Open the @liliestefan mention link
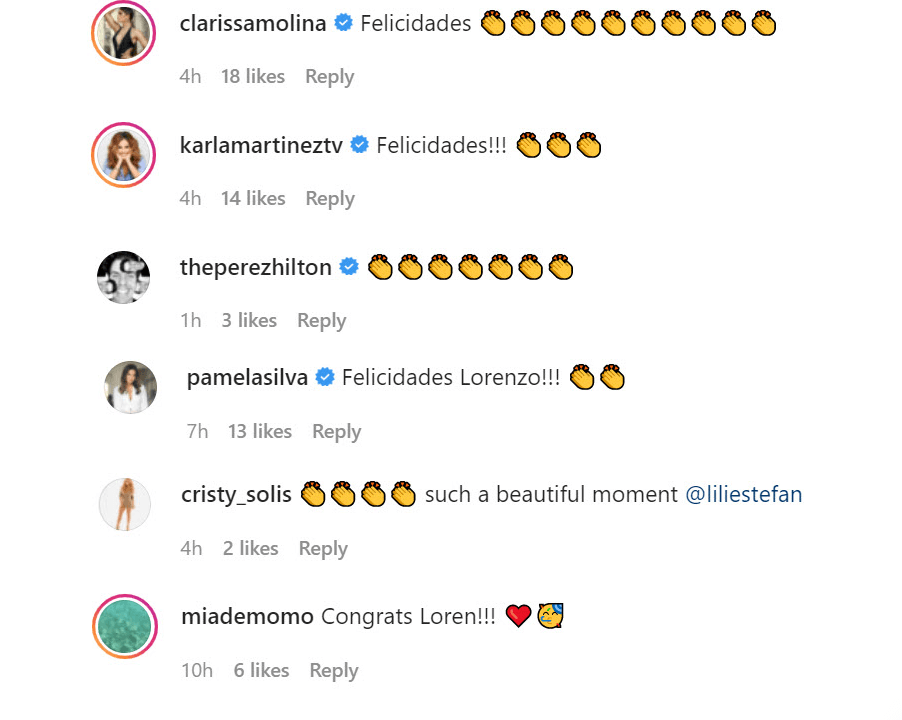 744,494
